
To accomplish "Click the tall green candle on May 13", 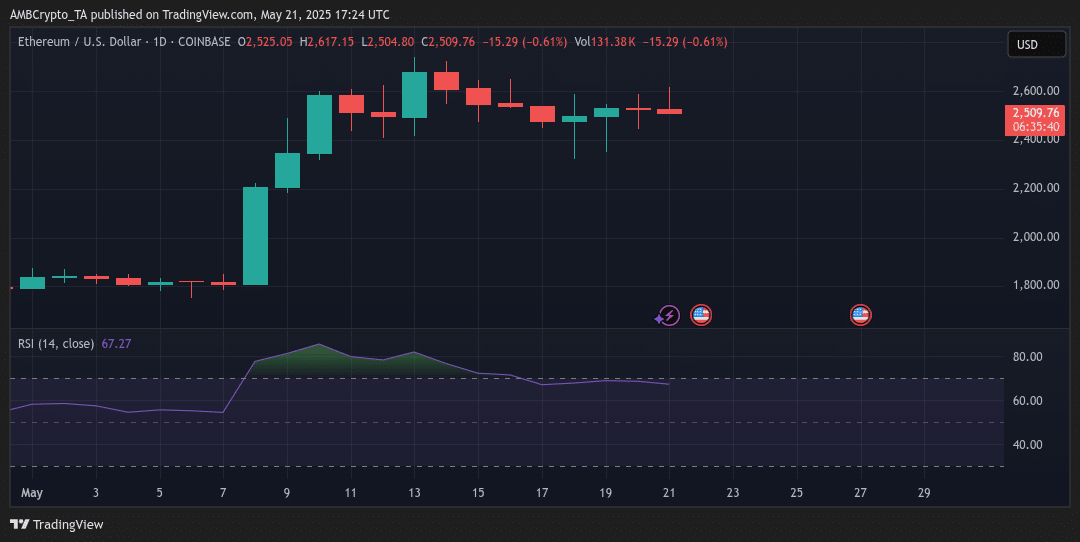I will pyautogui.click(x=414, y=95).
